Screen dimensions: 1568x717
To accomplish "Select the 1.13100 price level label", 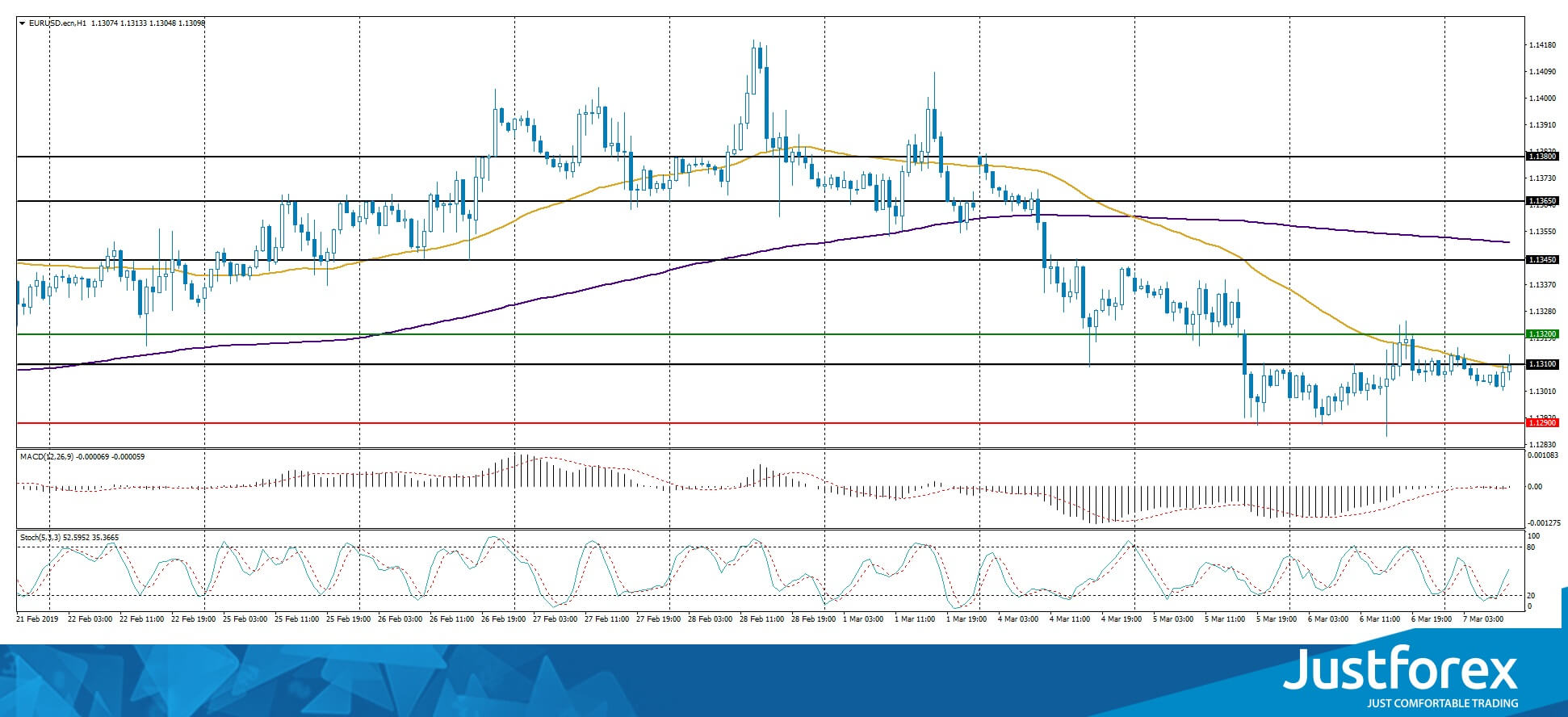I will (1542, 365).
